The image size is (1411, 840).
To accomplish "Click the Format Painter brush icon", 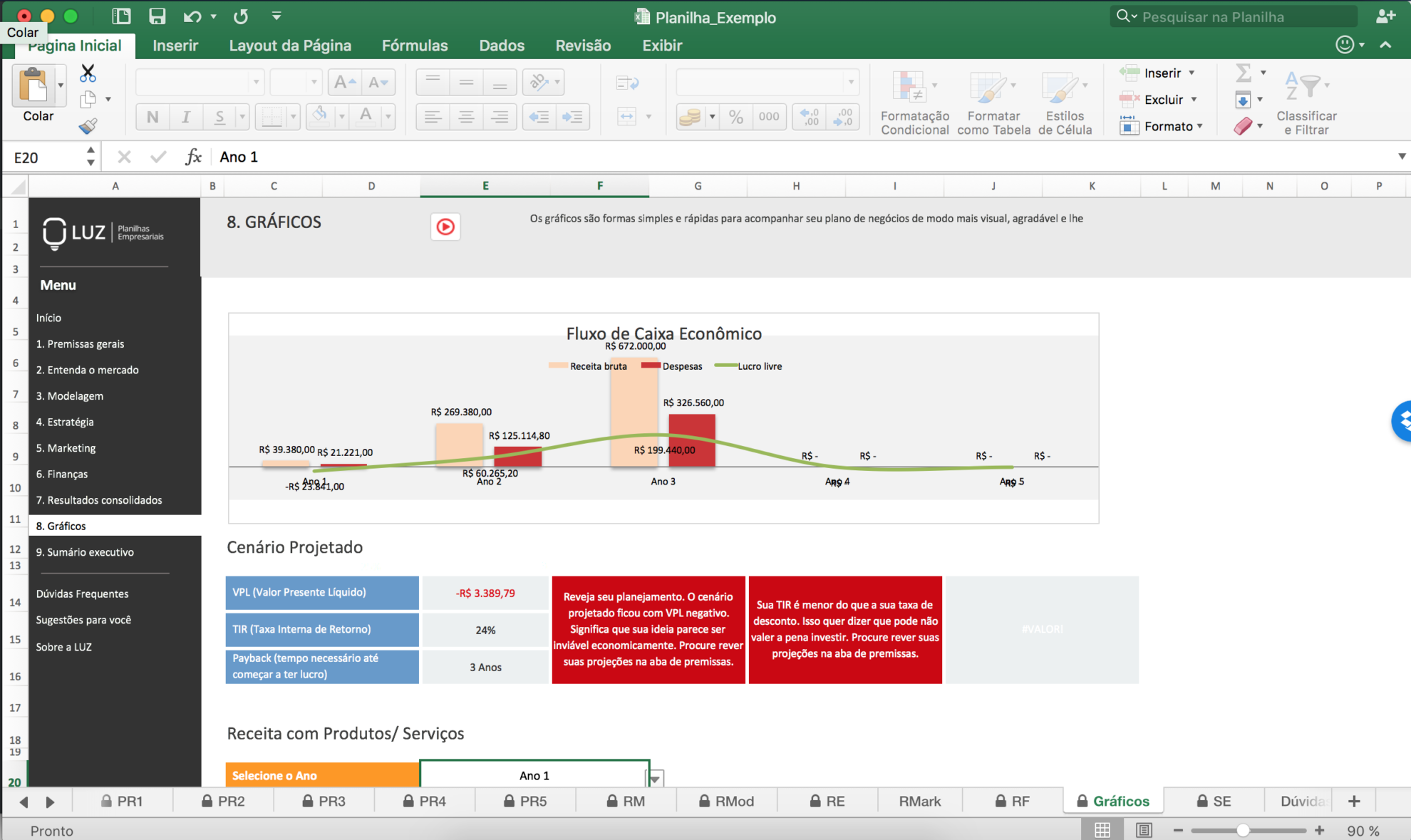I will point(88,126).
